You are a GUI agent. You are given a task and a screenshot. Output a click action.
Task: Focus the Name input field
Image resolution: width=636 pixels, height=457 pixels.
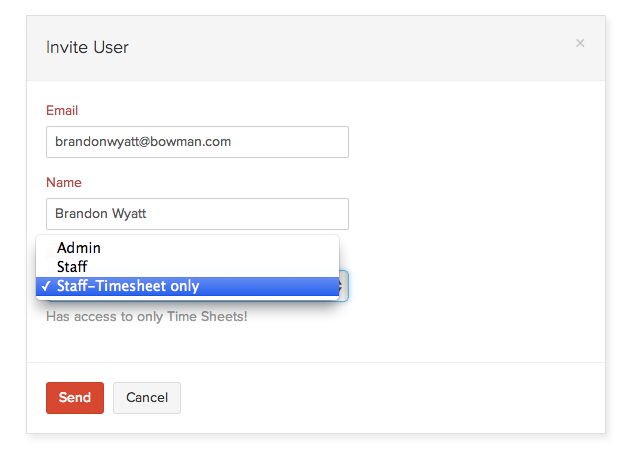click(x=197, y=214)
